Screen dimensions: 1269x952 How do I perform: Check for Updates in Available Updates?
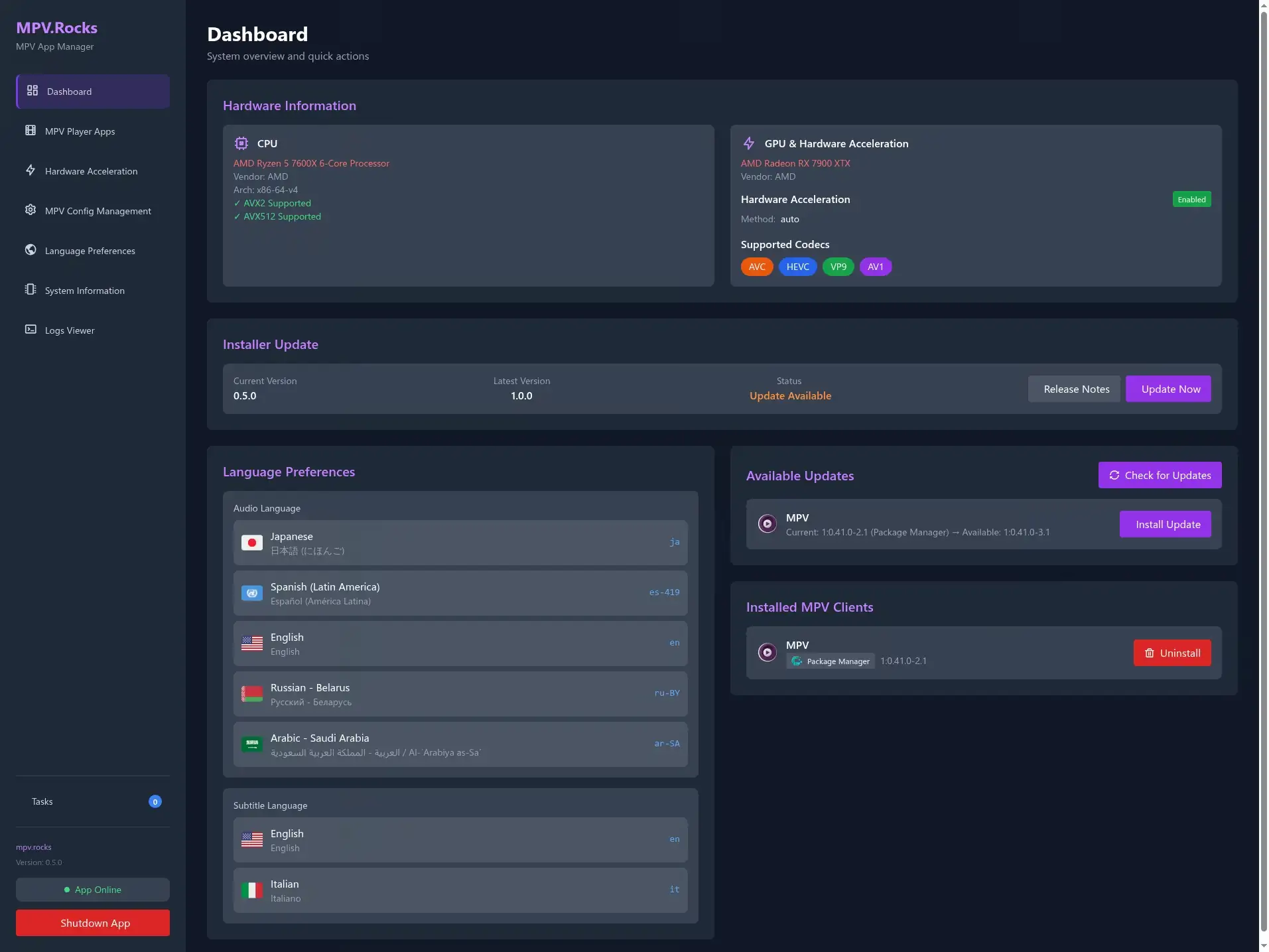click(1160, 475)
